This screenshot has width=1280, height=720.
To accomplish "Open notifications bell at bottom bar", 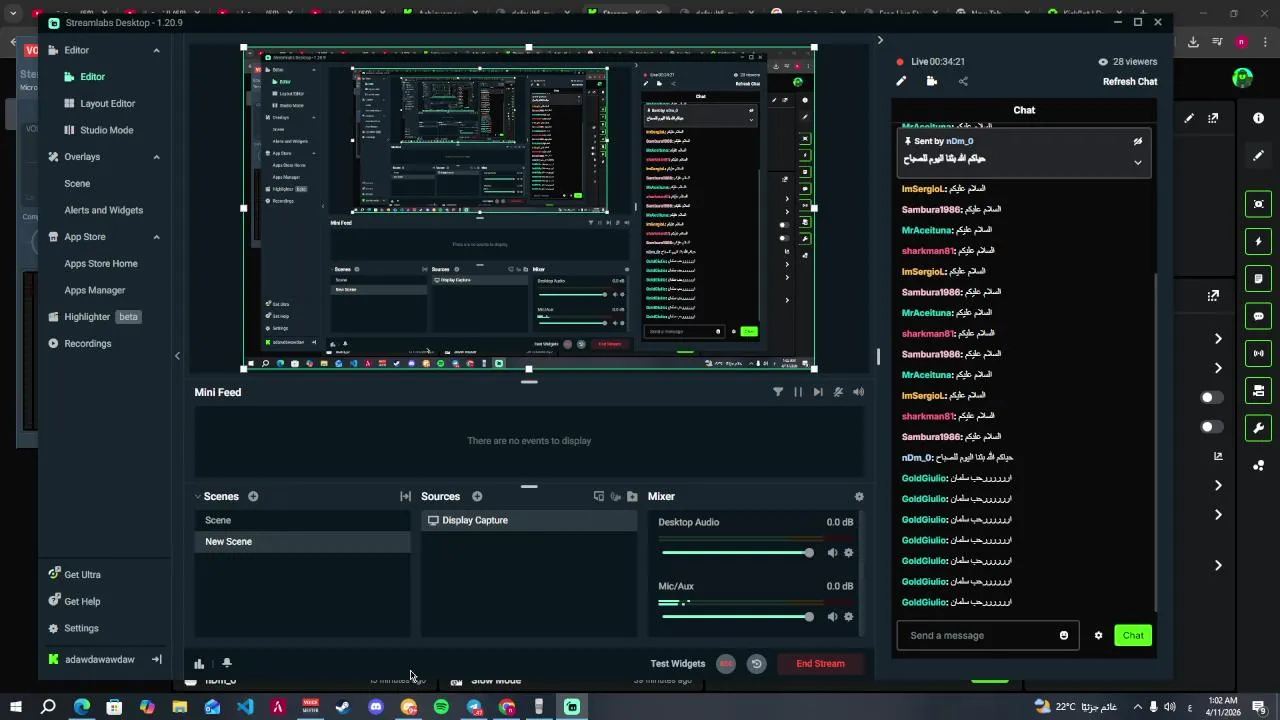I will [227, 663].
